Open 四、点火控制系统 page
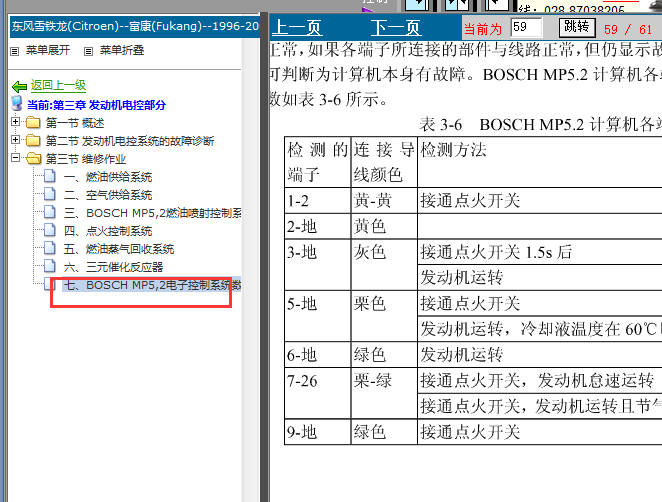Viewport: 662px width, 502px height. coord(108,231)
